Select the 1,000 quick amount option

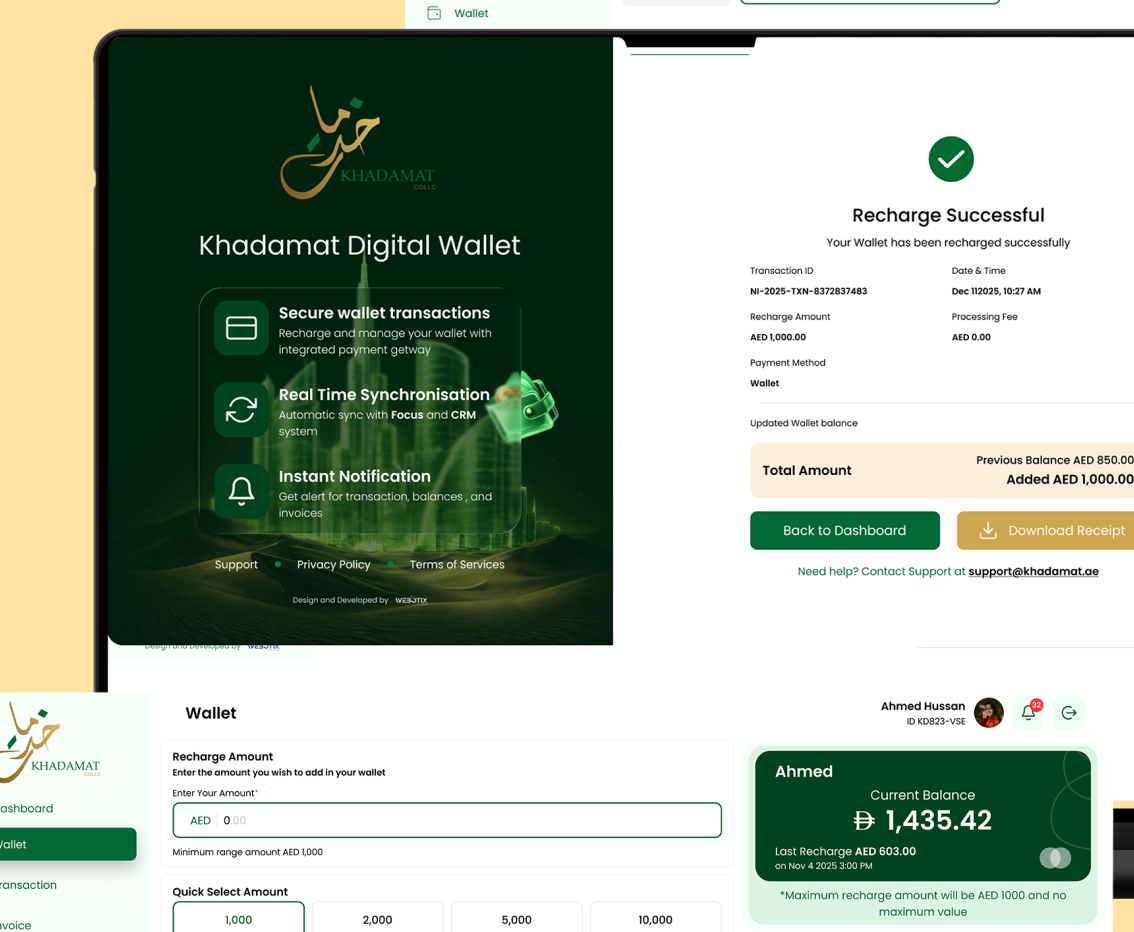coord(238,919)
